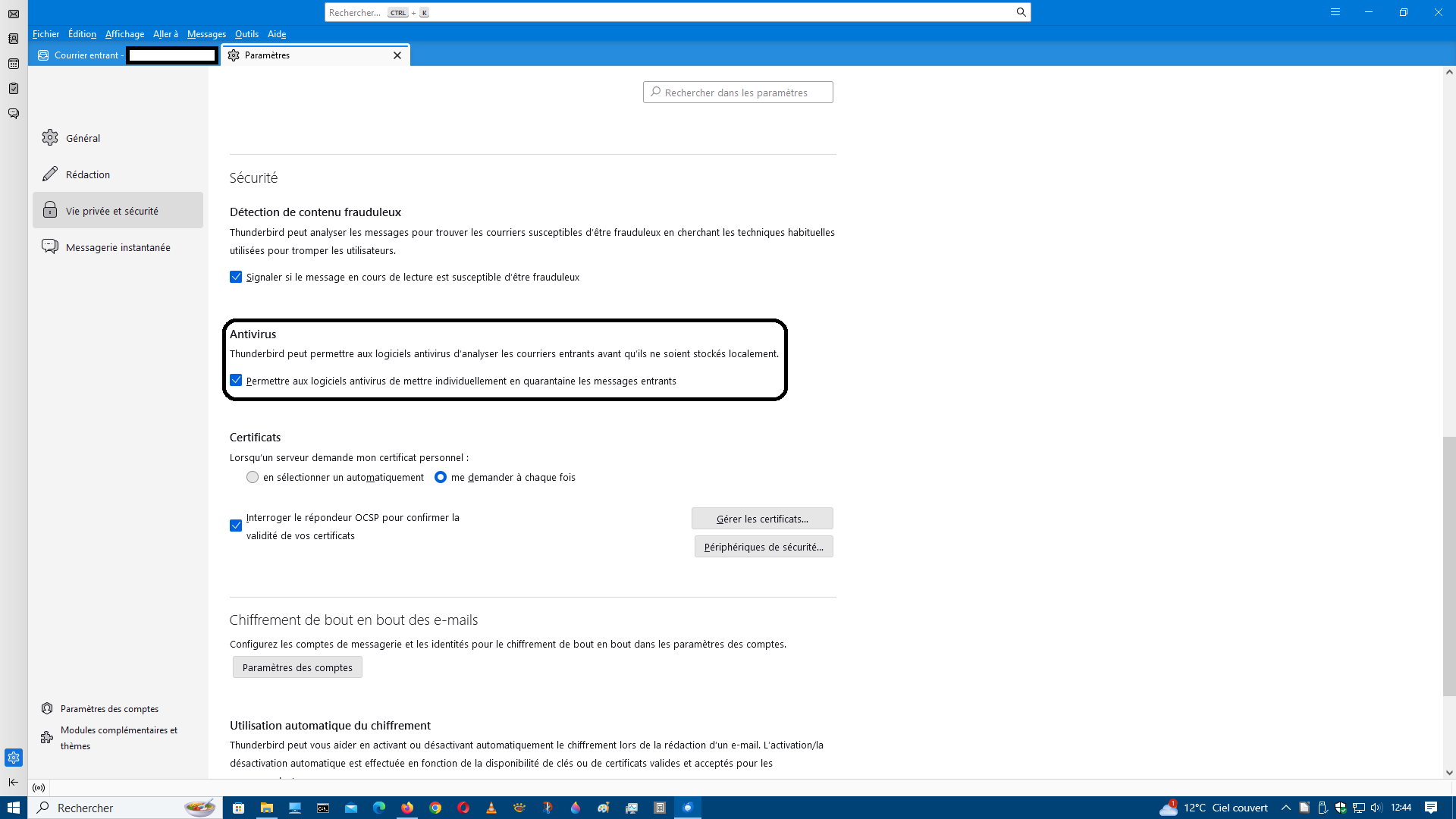Open the Thunderbird hamburger application menu

click(x=1335, y=12)
